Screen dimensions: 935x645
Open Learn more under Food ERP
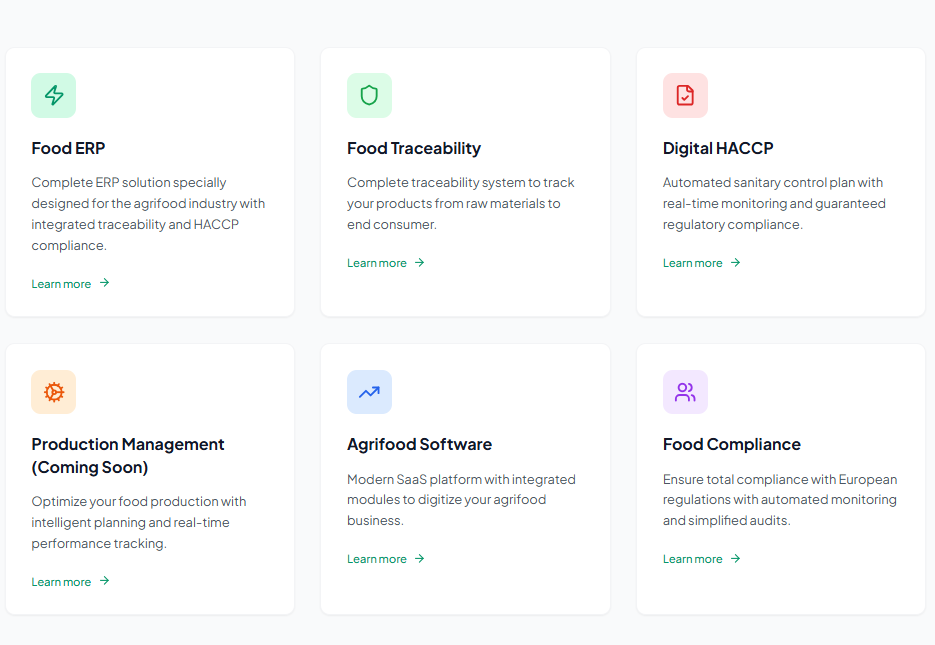click(x=61, y=284)
